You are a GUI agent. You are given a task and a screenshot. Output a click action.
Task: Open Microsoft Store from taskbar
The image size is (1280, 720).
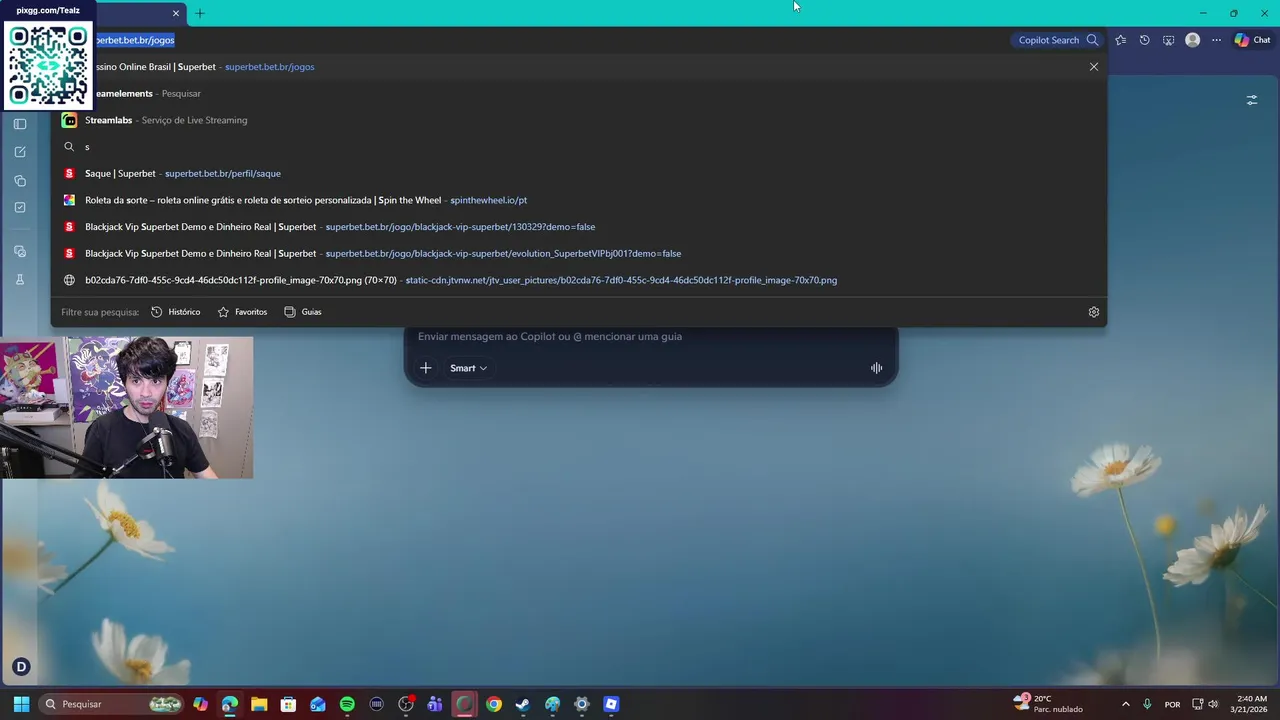coord(288,704)
